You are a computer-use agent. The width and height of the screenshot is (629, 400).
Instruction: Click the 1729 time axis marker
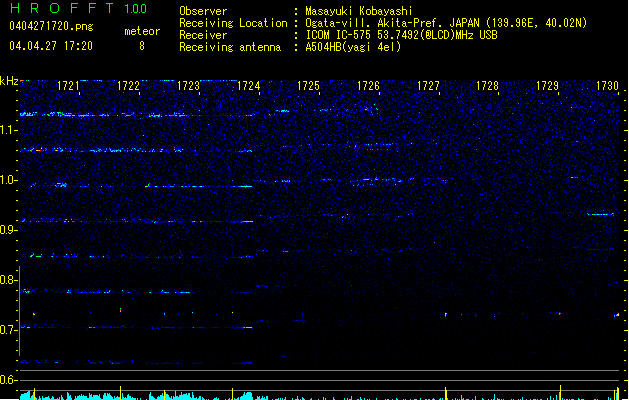(548, 86)
